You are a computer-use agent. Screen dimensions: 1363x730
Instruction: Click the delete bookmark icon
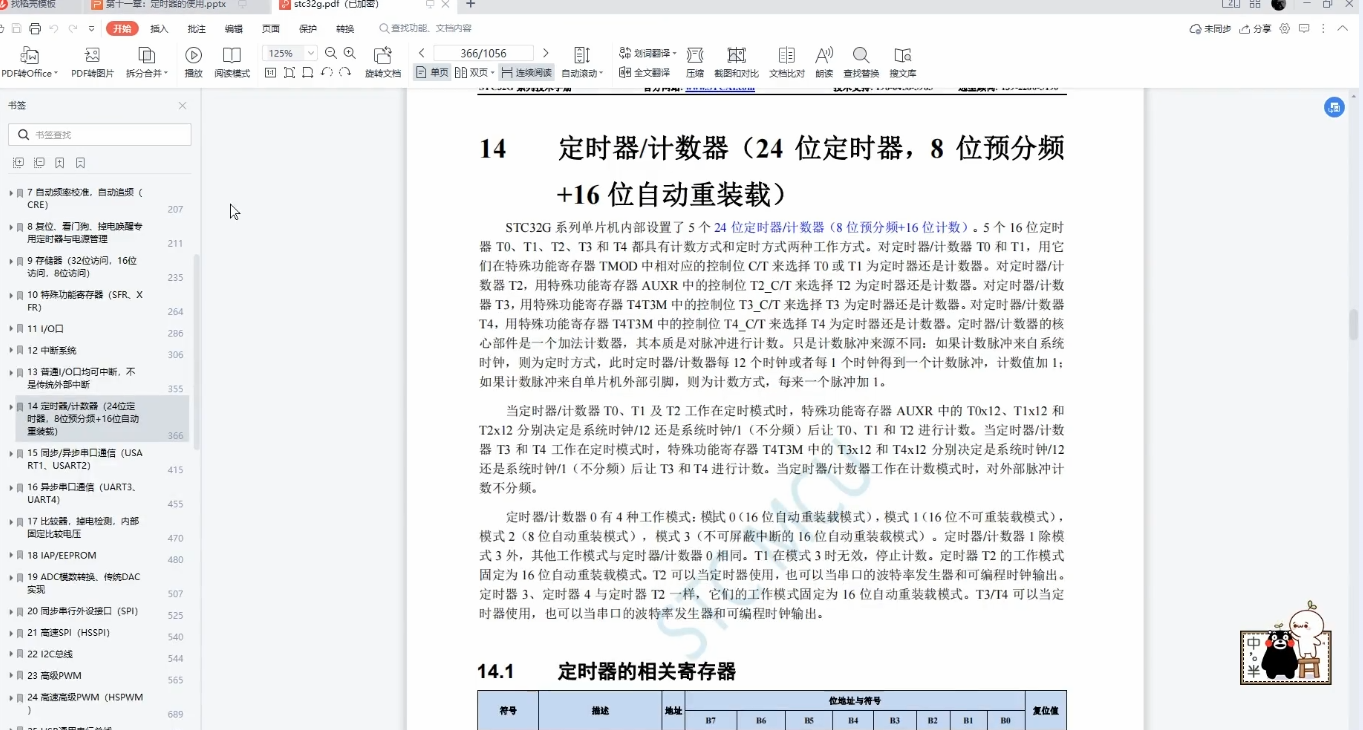coord(80,163)
